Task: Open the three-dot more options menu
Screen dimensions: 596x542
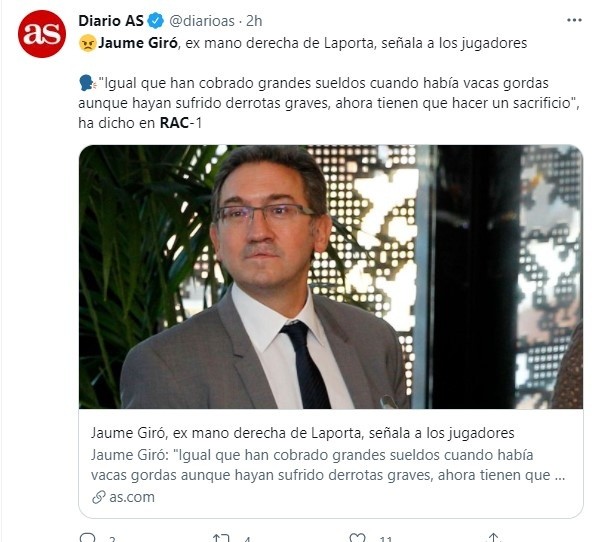Action: [574, 20]
